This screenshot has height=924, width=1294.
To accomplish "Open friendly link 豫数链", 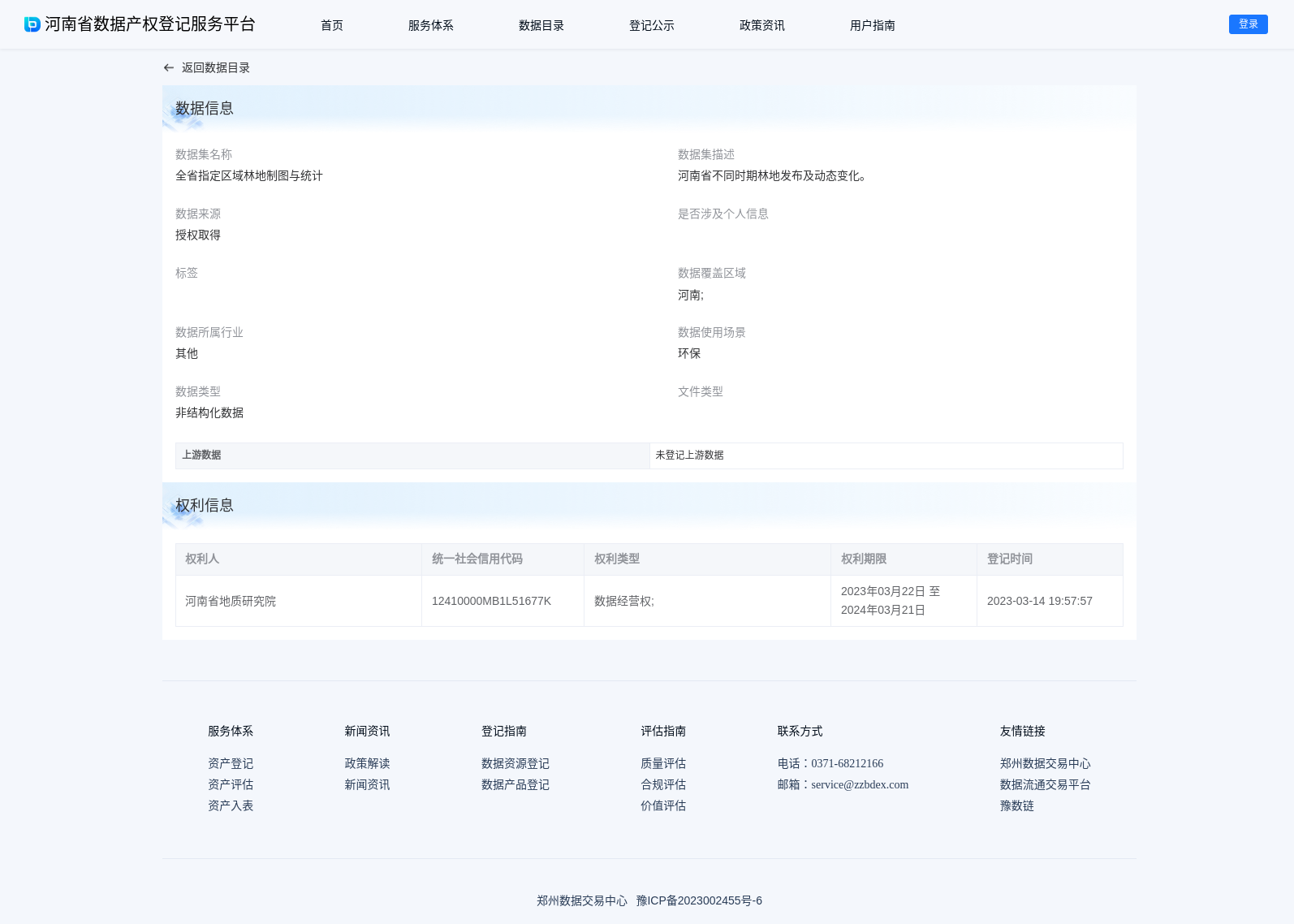I will (x=1017, y=805).
